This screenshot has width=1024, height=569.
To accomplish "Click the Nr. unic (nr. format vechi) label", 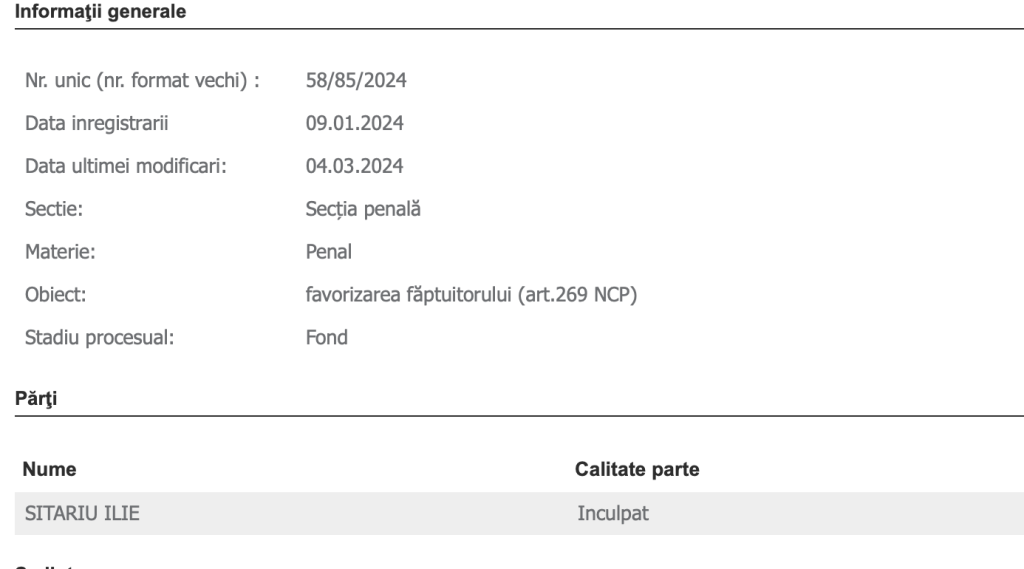I will (x=143, y=81).
